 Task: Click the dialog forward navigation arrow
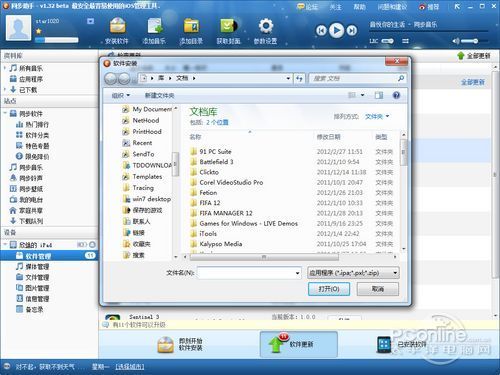click(x=124, y=79)
